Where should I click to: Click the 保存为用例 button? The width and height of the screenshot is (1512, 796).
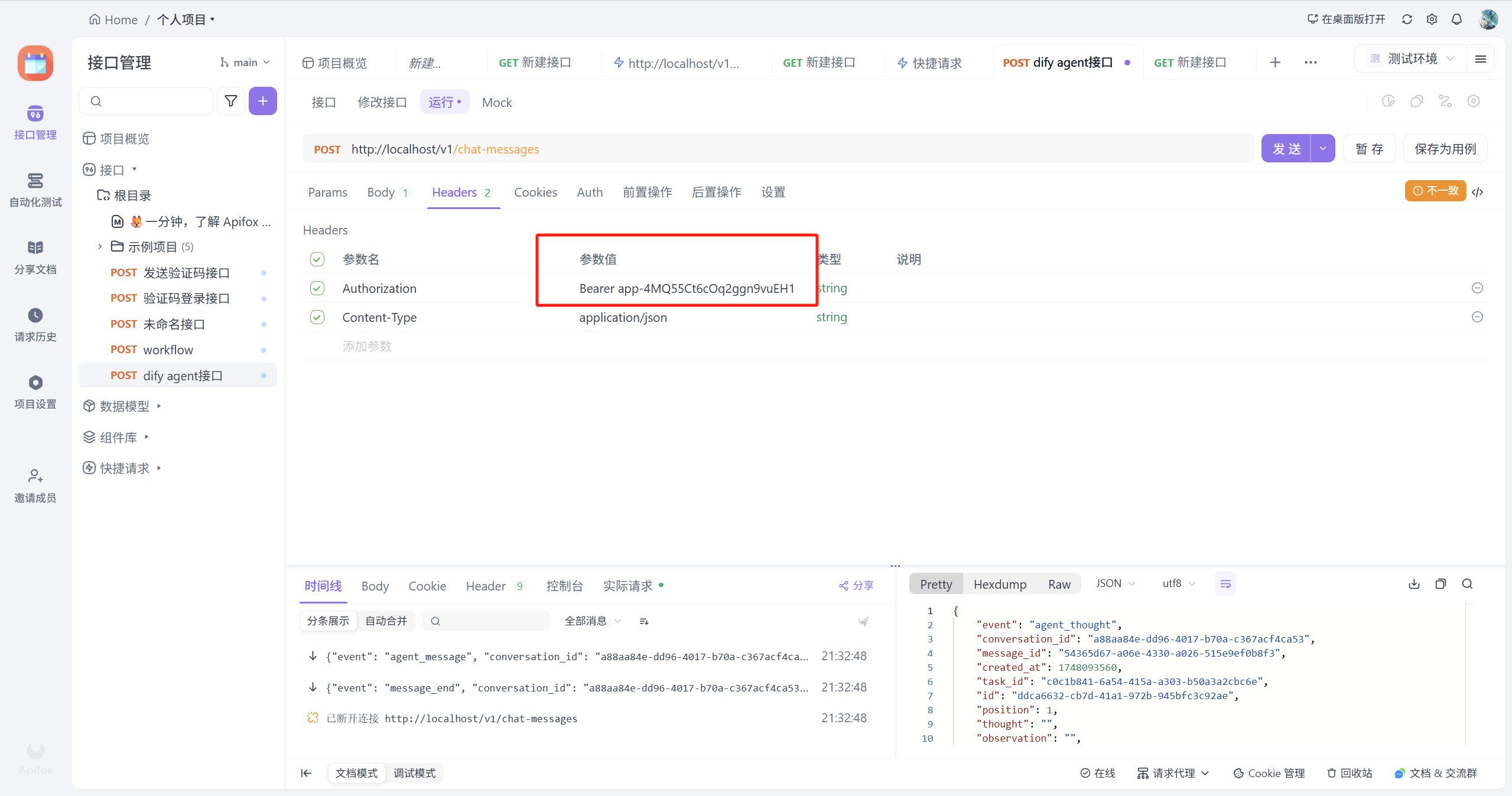pyautogui.click(x=1445, y=149)
